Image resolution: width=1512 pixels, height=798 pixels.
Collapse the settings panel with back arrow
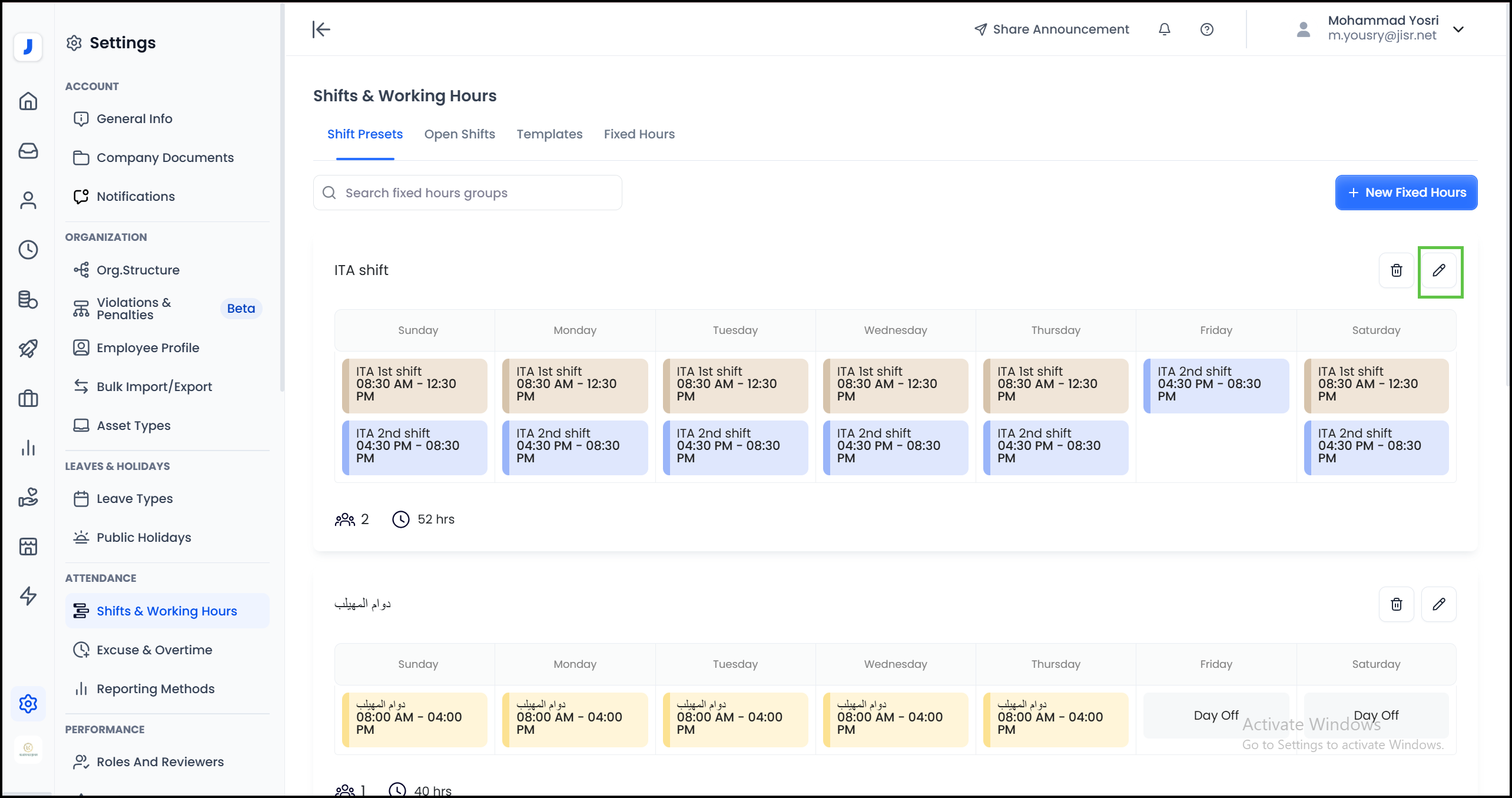point(321,29)
